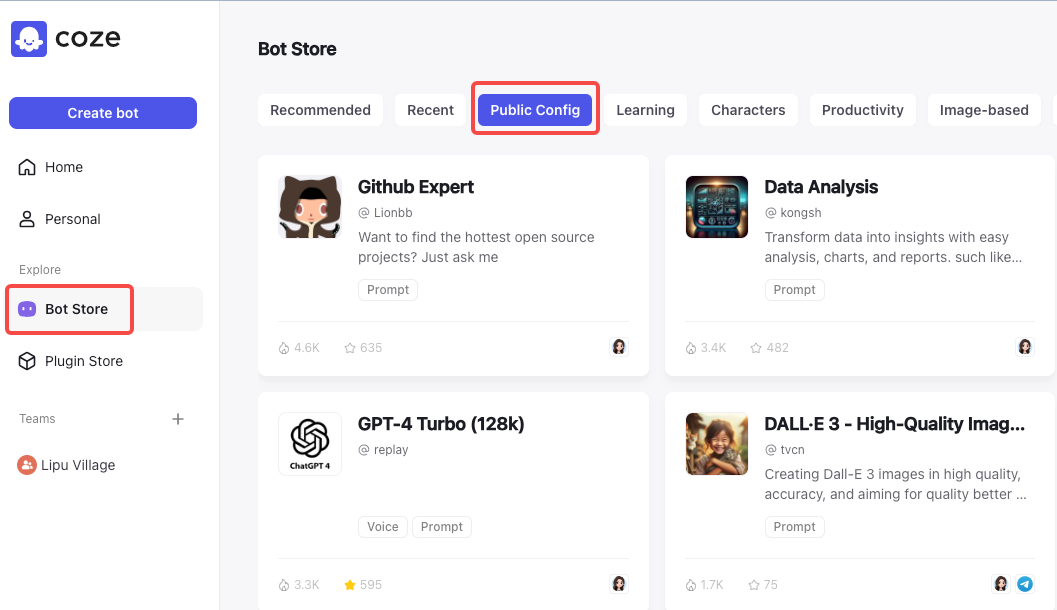The image size is (1057, 610).
Task: Click the Github Expert description text
Action: [476, 247]
